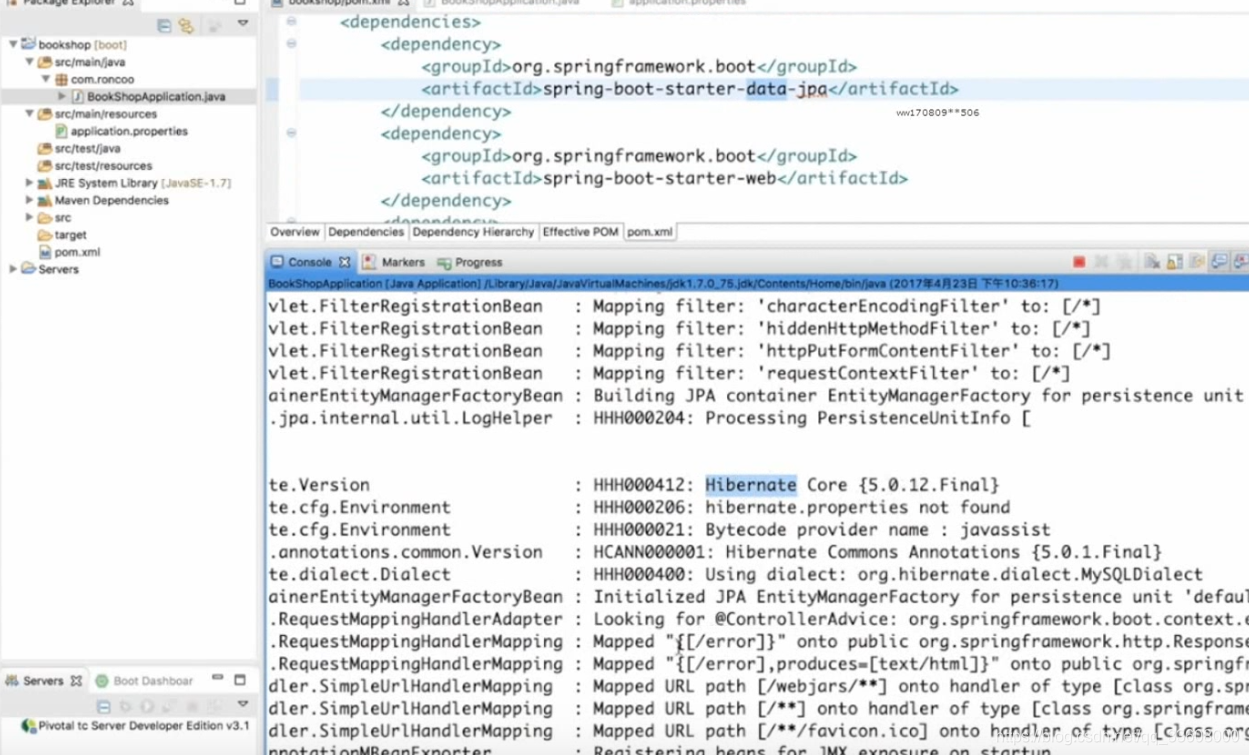Click the Remove All Terminated Launches icon
This screenshot has width=1249, height=755.
click(x=1124, y=262)
